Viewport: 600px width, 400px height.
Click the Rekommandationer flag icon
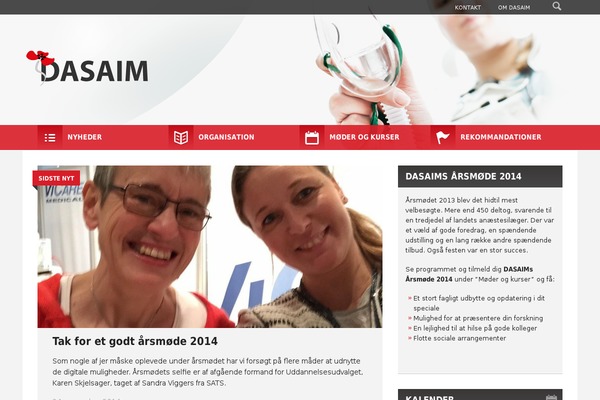[443, 137]
